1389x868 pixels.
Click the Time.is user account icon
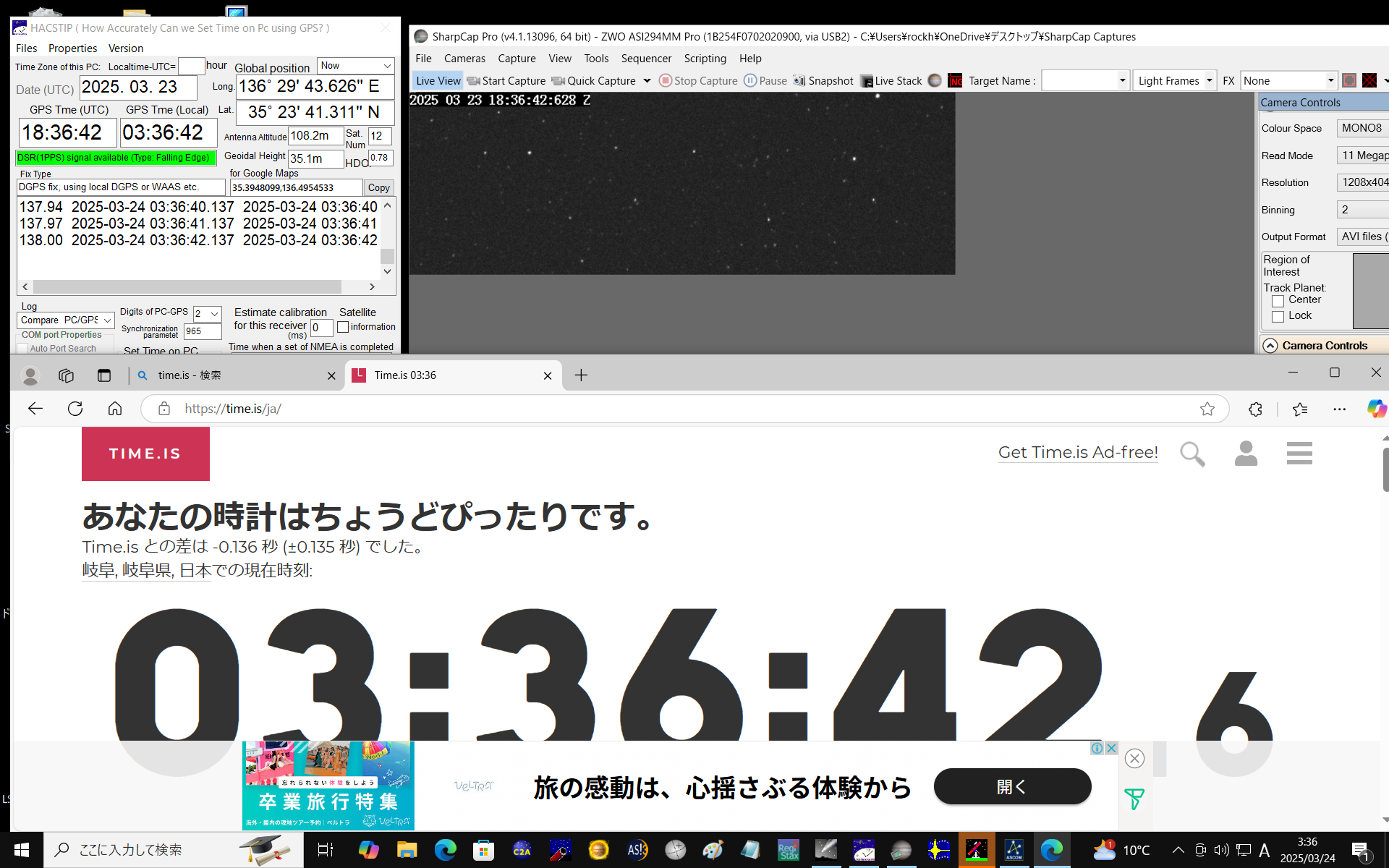point(1246,454)
